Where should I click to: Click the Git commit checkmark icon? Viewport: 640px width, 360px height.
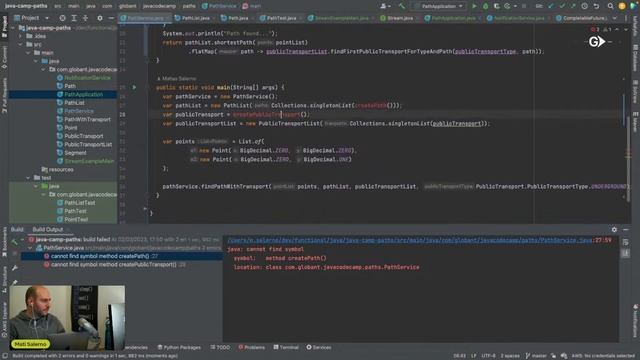562,6
